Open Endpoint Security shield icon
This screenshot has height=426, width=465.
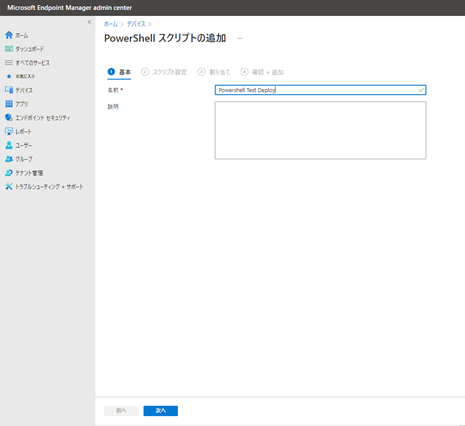point(9,118)
